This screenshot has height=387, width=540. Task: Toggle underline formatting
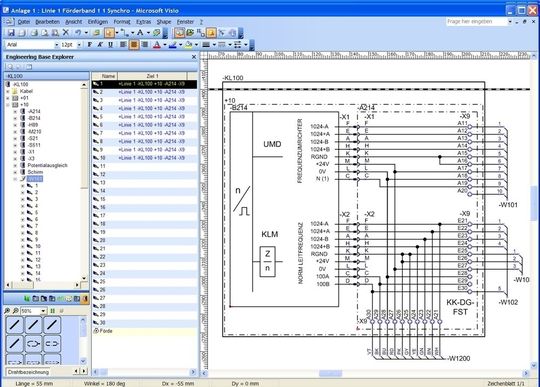(x=110, y=44)
